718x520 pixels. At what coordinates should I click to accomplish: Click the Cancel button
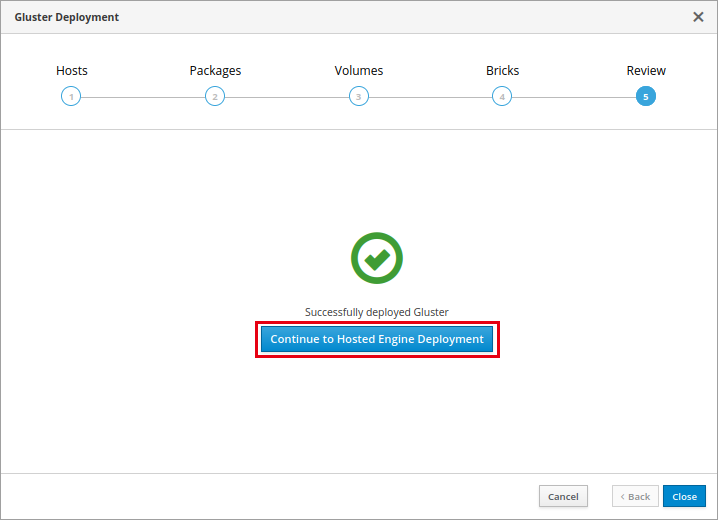(x=563, y=496)
